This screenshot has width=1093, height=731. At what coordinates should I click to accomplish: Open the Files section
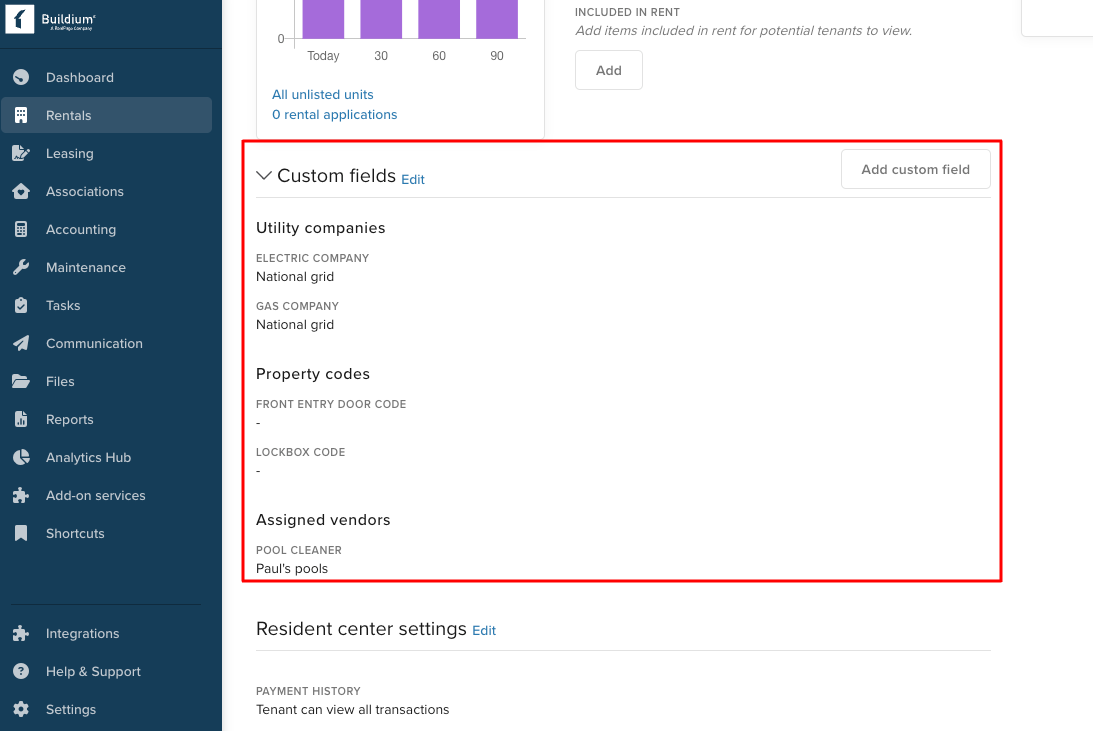click(59, 381)
